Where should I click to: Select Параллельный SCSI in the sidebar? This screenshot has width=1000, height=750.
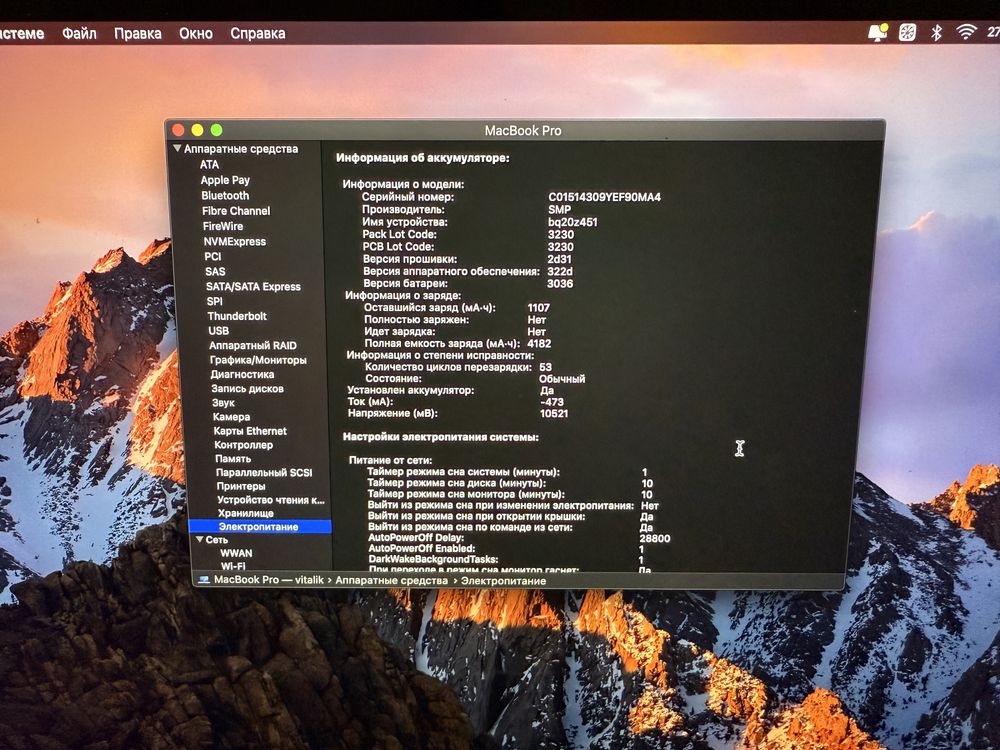click(x=264, y=473)
